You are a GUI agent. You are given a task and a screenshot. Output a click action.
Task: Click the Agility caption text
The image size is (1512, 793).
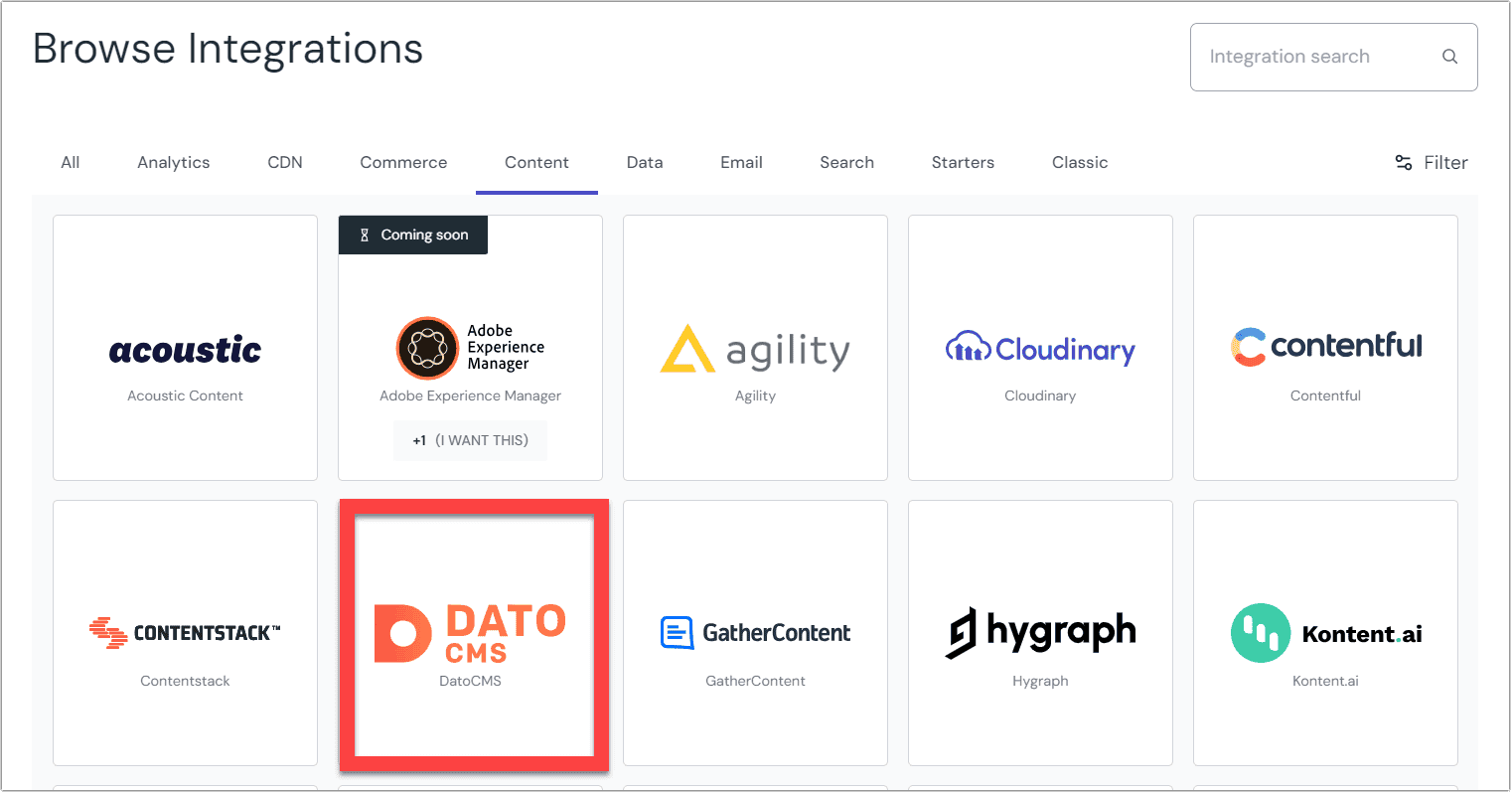click(755, 396)
